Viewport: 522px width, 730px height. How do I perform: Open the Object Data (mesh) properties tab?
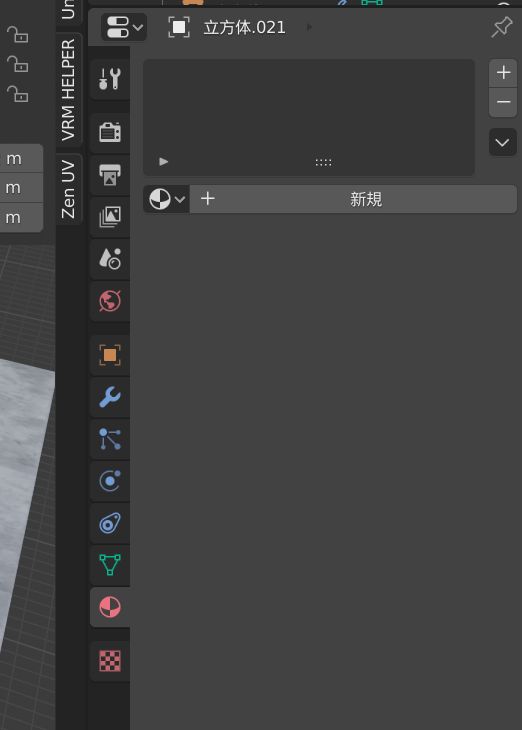[x=110, y=565]
